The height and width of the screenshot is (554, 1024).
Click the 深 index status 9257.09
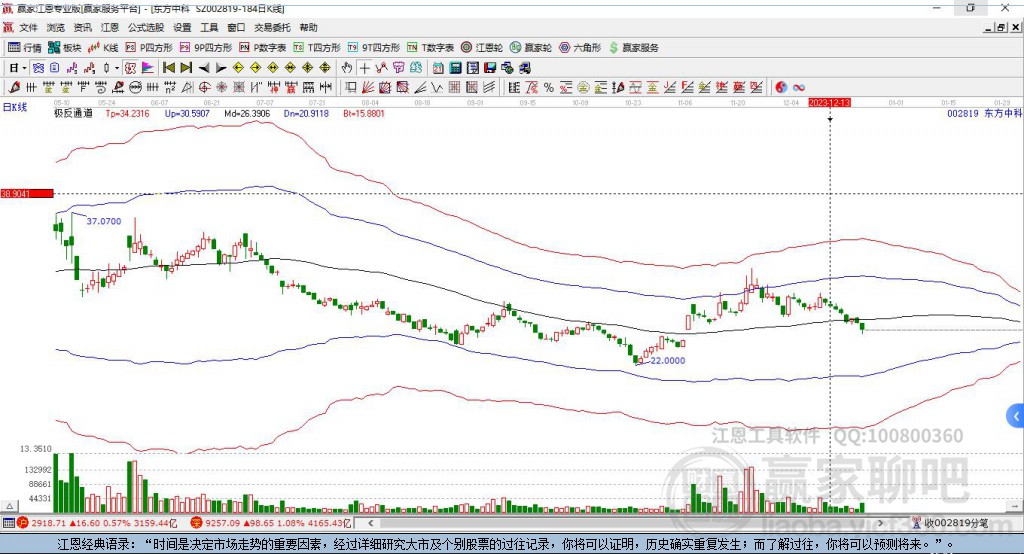pos(271,523)
